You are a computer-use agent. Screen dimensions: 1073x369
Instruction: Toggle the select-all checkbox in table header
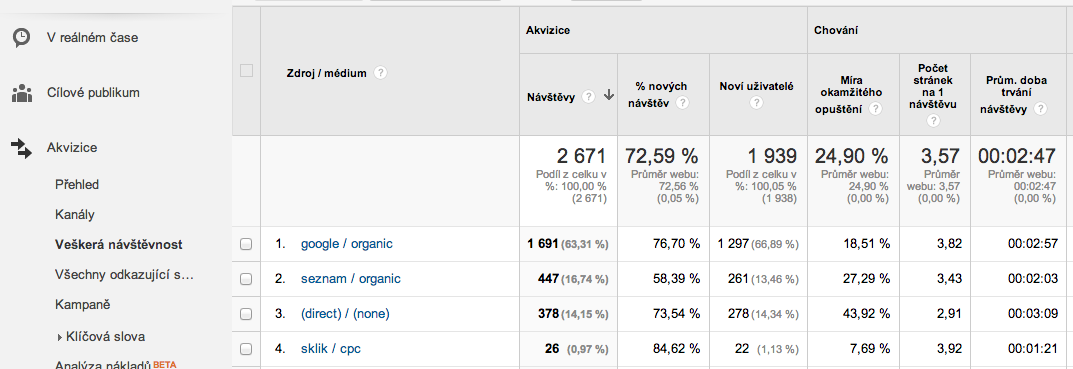[246, 71]
